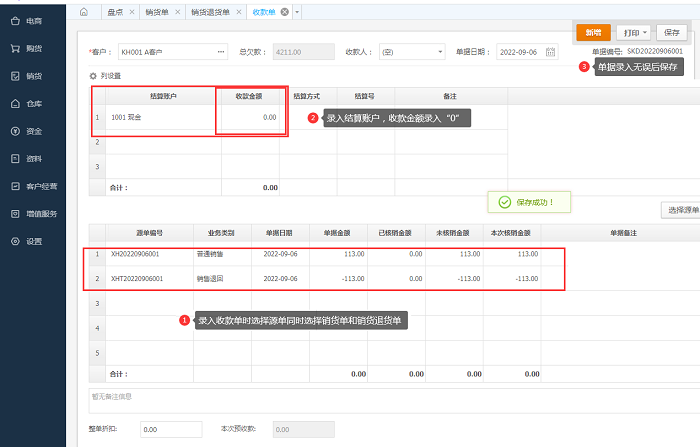The image size is (700, 447).
Task: Click the 整单折扣 input field
Action: tap(163, 429)
